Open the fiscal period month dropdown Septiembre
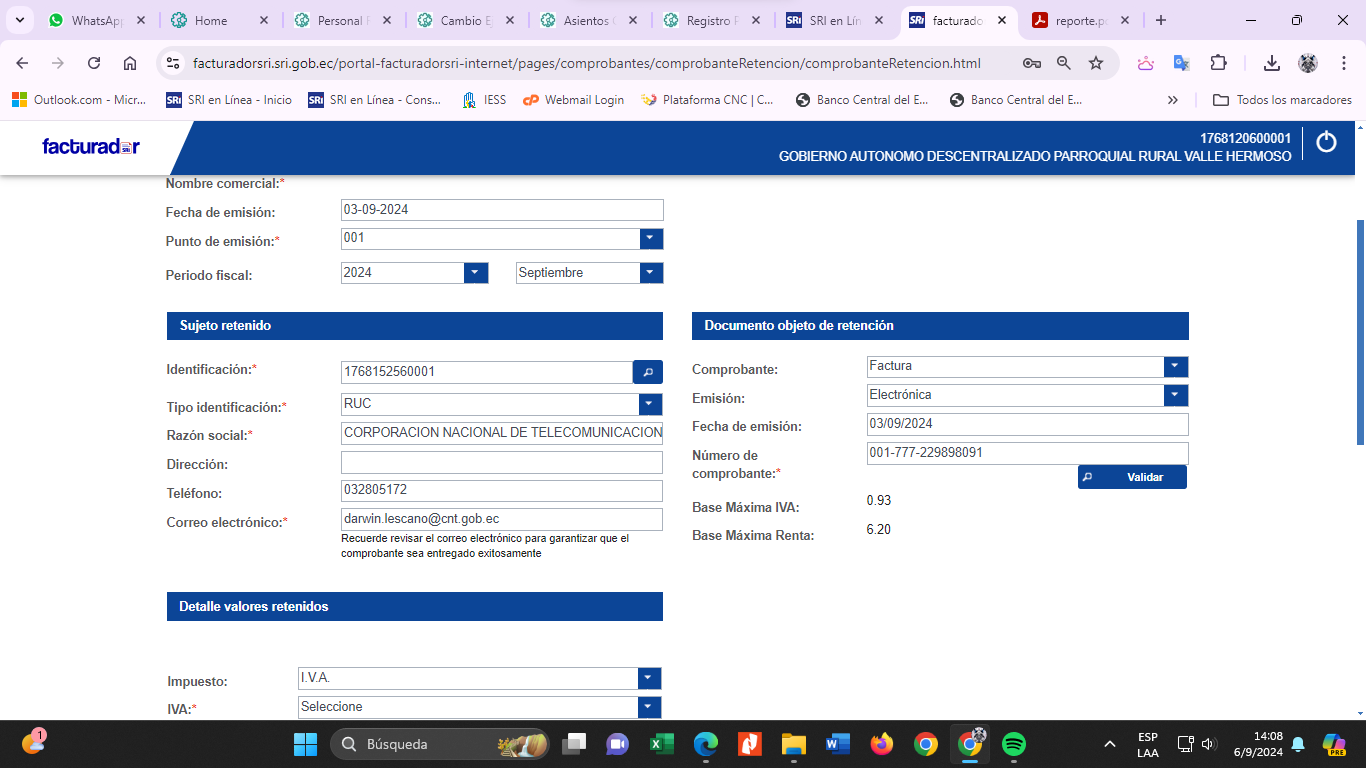 [651, 273]
